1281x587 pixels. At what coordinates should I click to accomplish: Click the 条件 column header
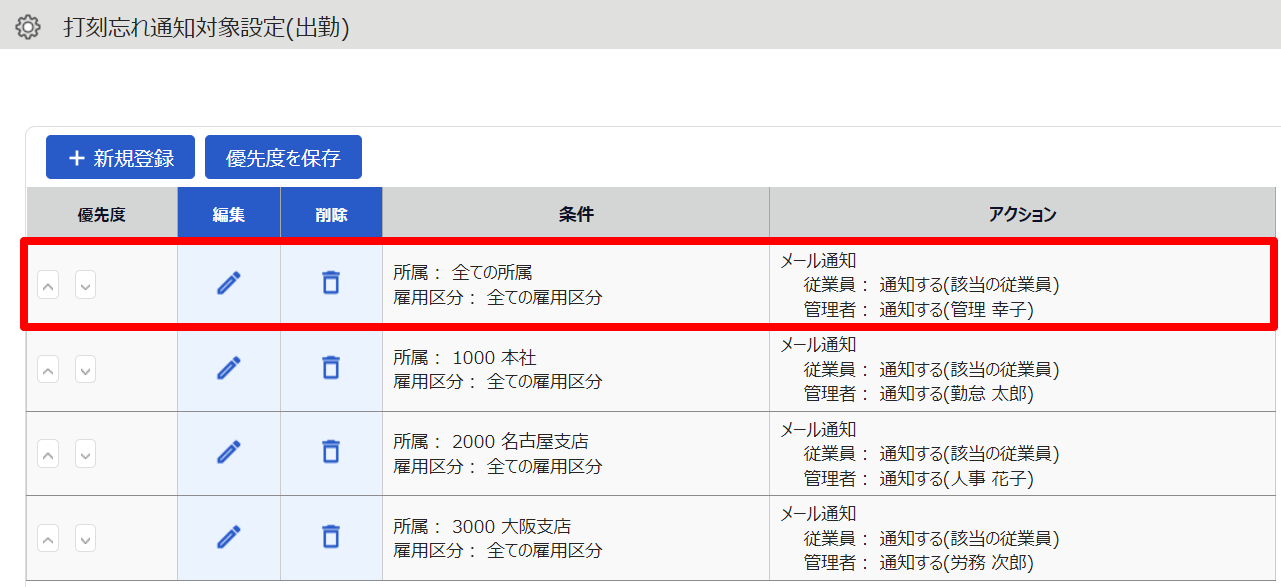click(x=576, y=214)
